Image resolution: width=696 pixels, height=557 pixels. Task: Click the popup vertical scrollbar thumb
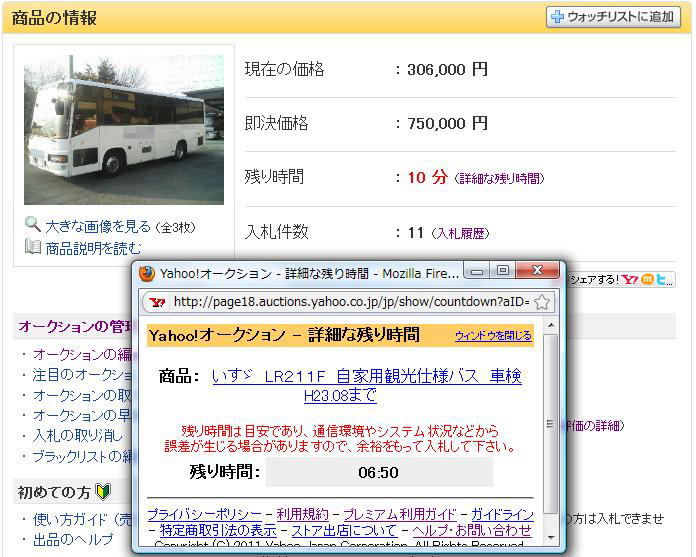pyautogui.click(x=551, y=424)
